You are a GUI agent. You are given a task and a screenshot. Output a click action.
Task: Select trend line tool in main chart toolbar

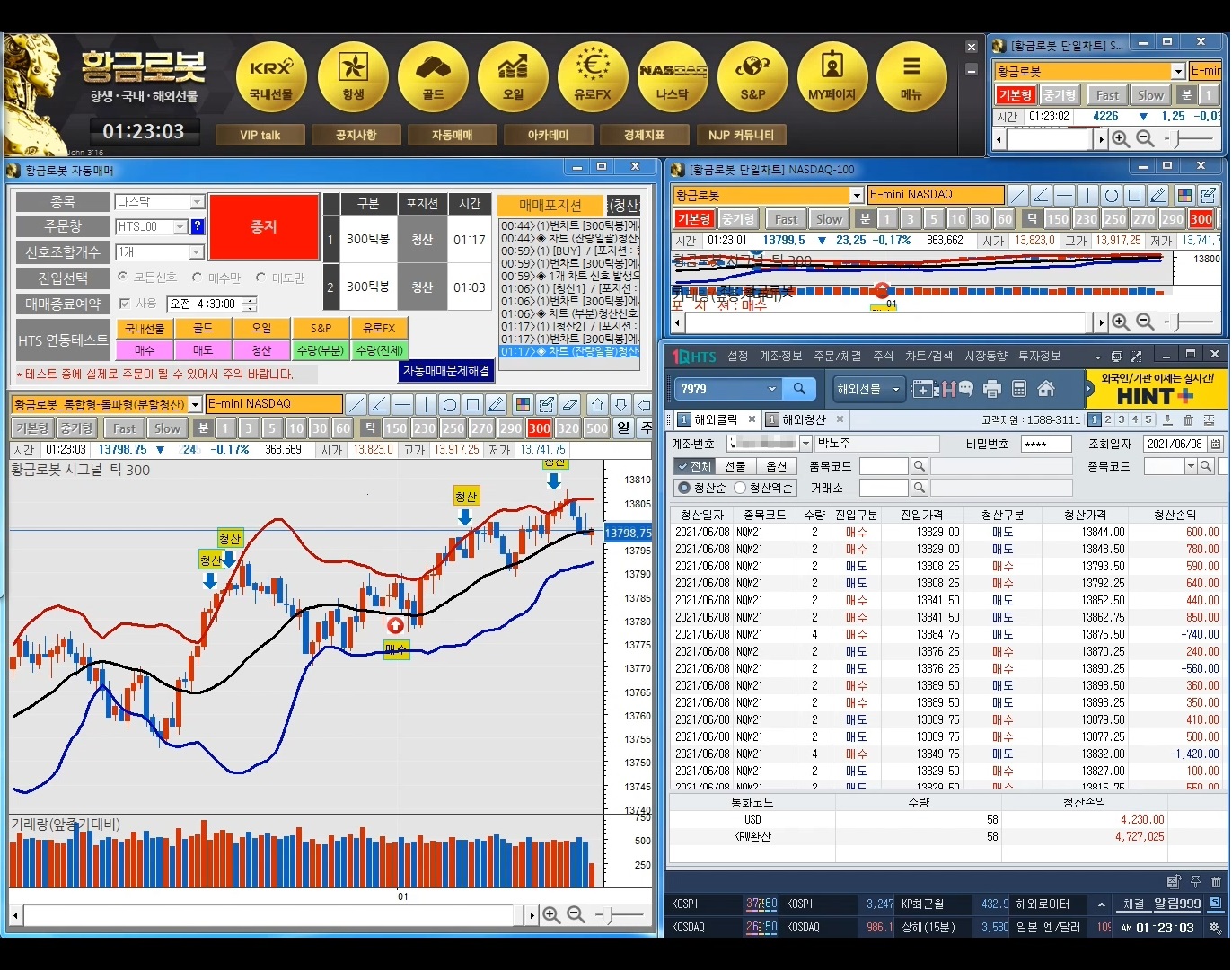pos(356,404)
